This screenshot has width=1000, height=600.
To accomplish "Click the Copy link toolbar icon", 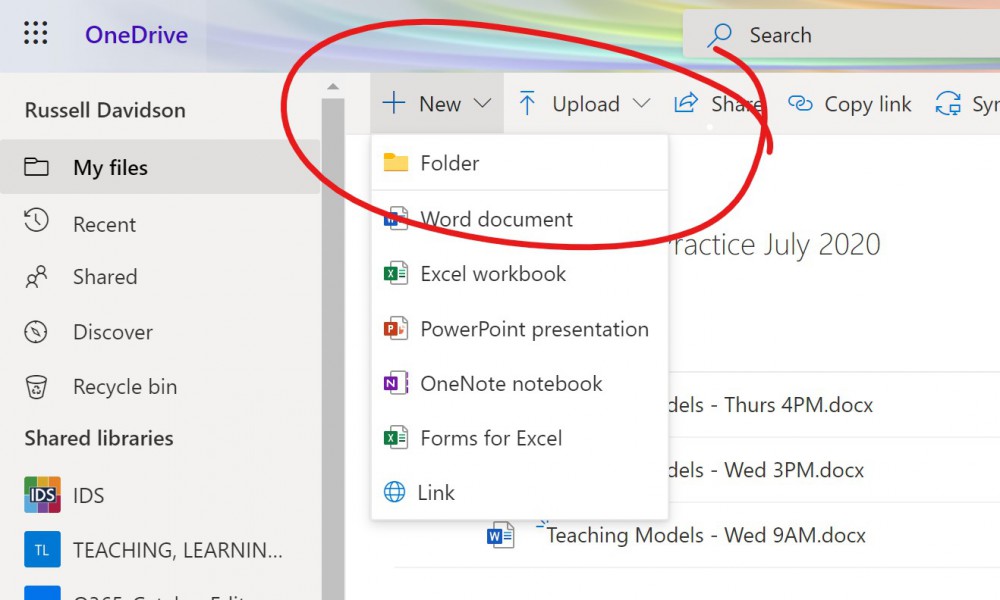I will coord(800,103).
